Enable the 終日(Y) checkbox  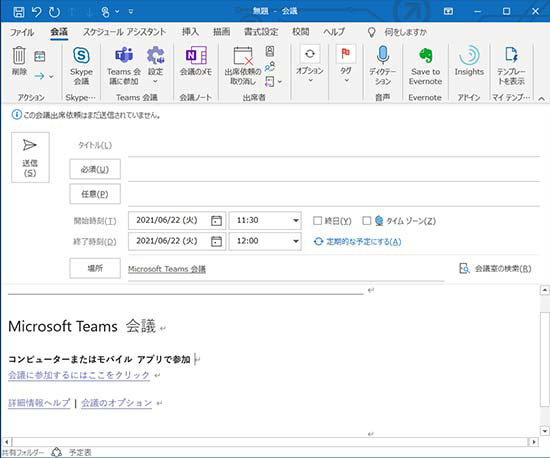317,221
